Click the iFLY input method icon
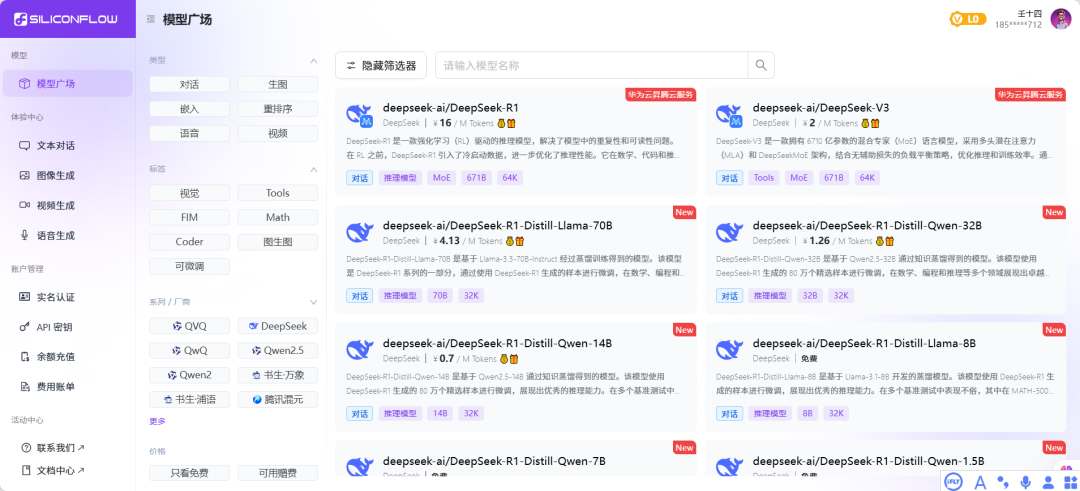 click(954, 481)
